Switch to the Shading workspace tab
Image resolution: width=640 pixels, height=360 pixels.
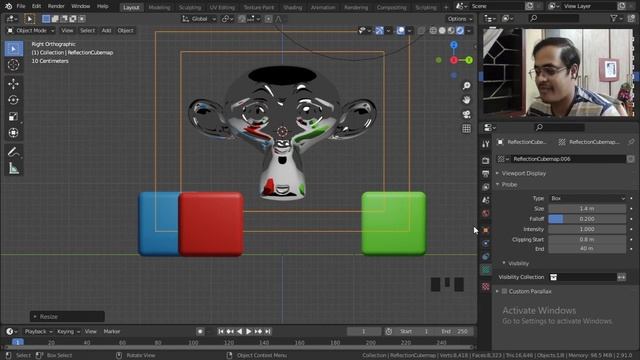293,7
